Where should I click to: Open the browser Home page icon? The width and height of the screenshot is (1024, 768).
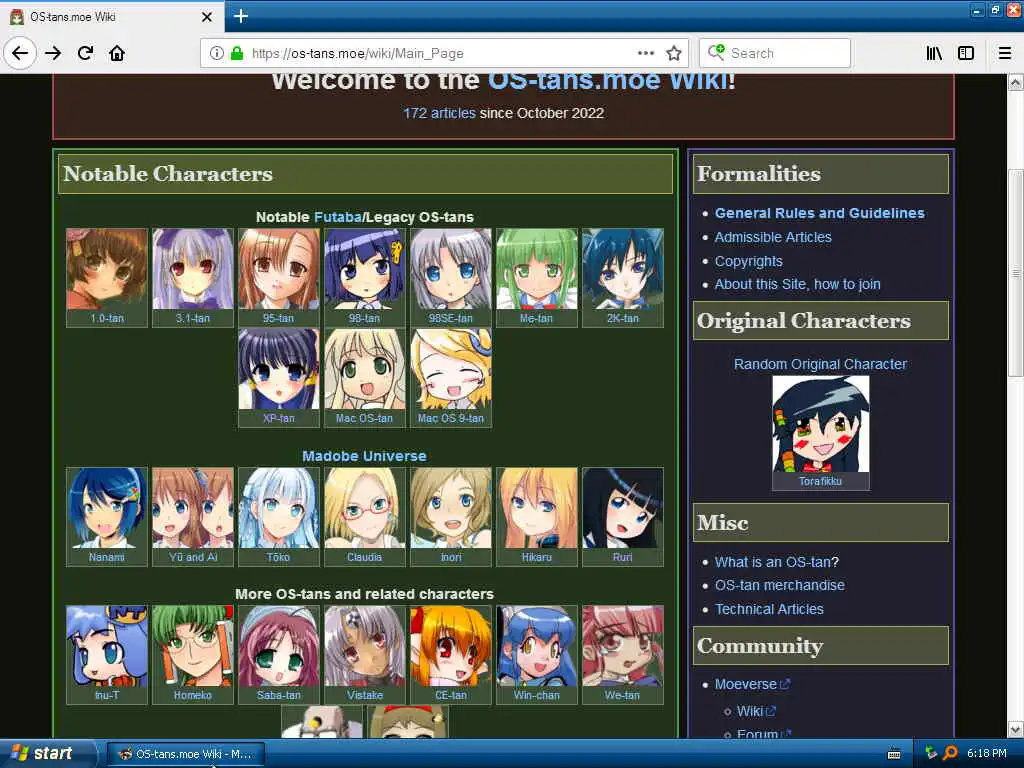(117, 53)
